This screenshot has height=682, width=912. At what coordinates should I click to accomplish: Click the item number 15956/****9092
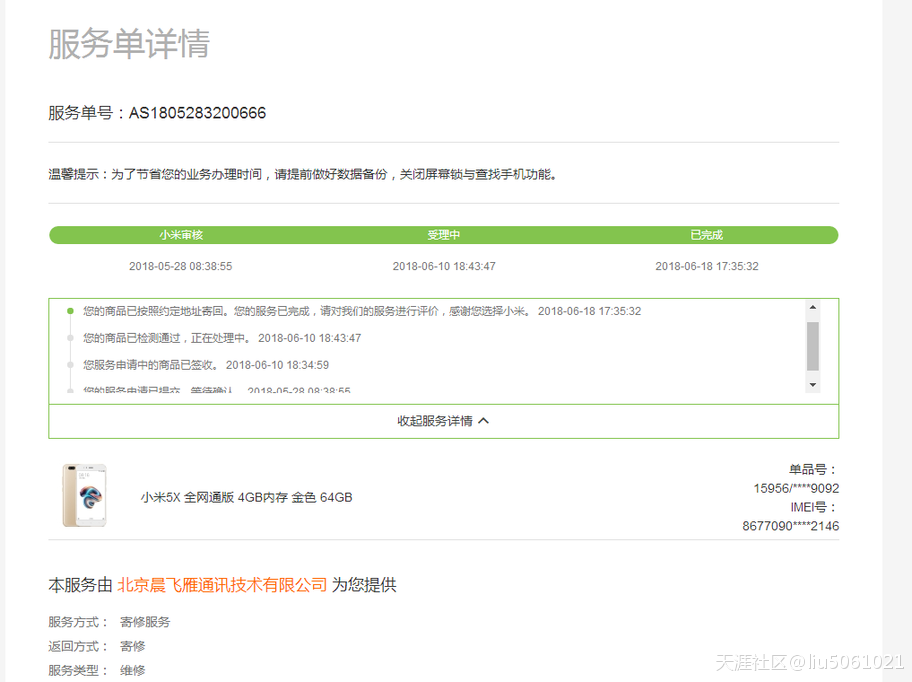click(x=796, y=488)
